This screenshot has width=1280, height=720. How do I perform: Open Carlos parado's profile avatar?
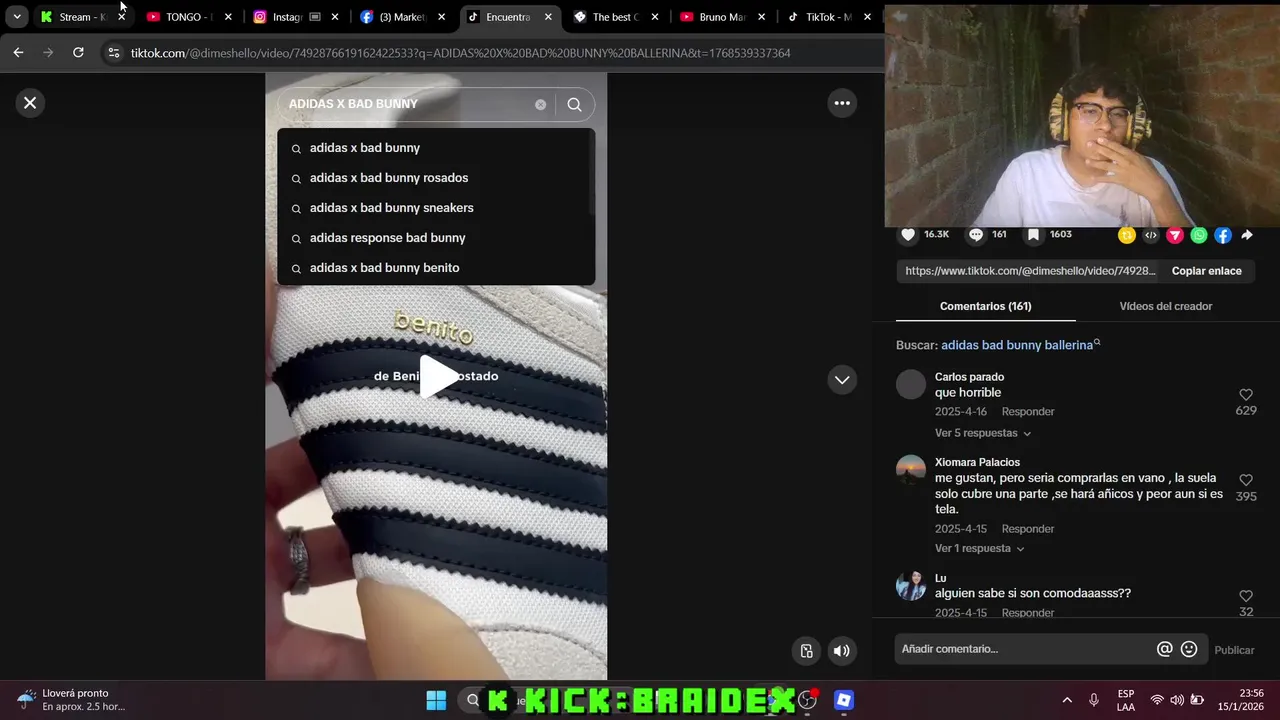(x=911, y=385)
